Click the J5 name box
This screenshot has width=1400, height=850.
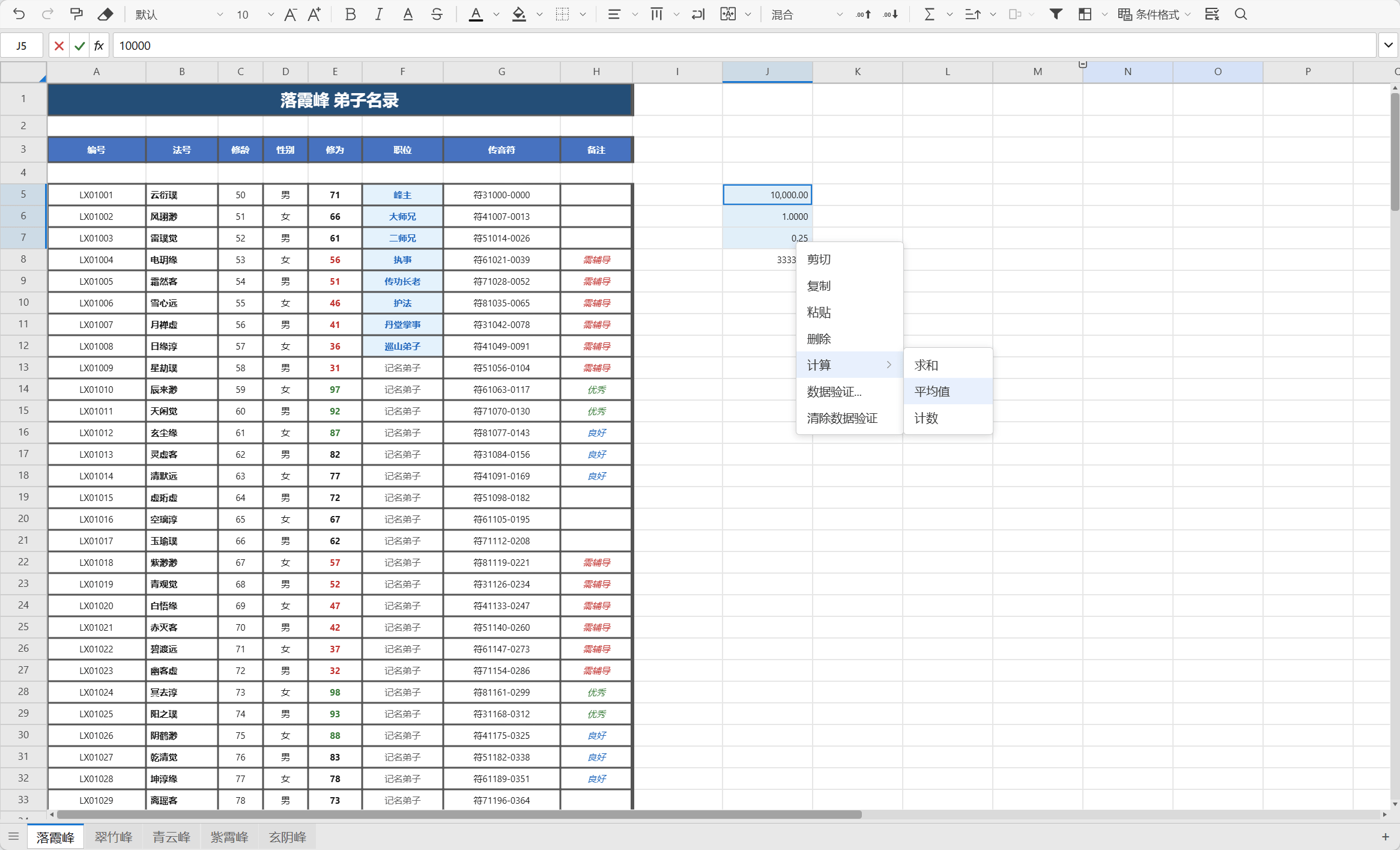tap(22, 46)
